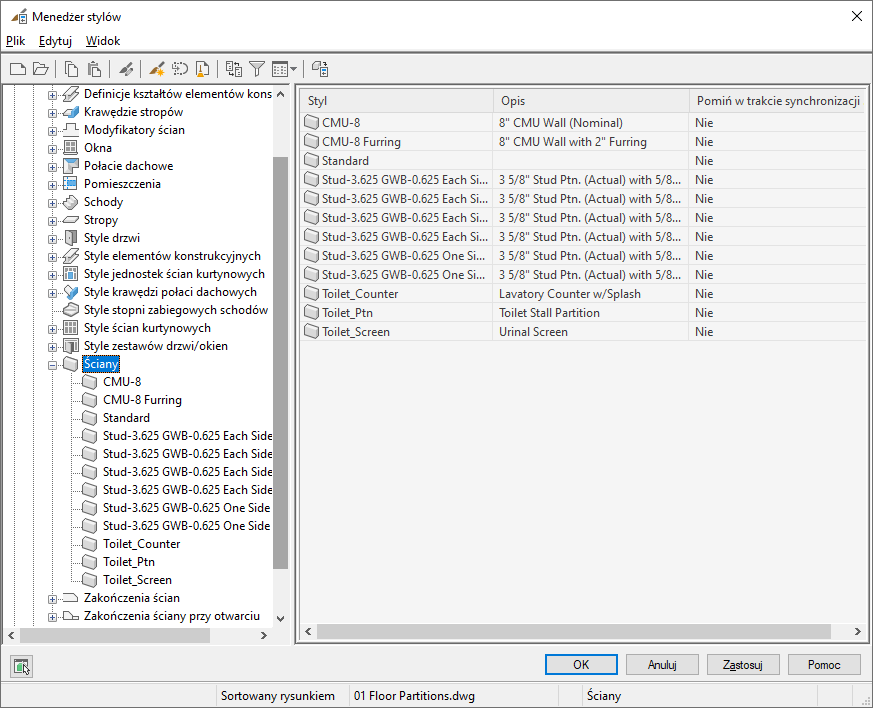The image size is (873, 708).
Task: Click the Krawędzie stropów icon in tree
Action: tap(70, 112)
